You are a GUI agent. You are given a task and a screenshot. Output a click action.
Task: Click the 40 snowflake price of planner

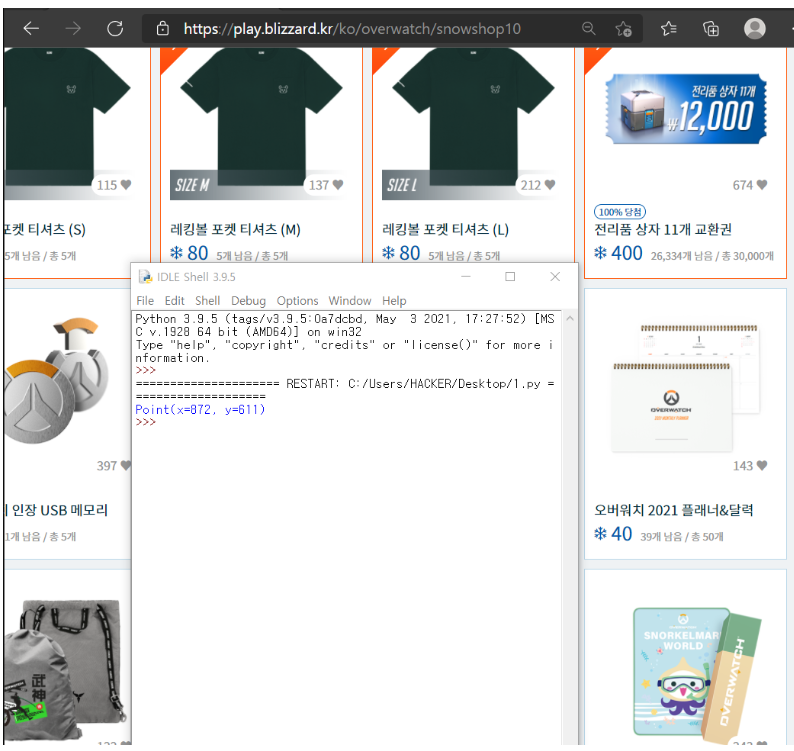(x=613, y=534)
